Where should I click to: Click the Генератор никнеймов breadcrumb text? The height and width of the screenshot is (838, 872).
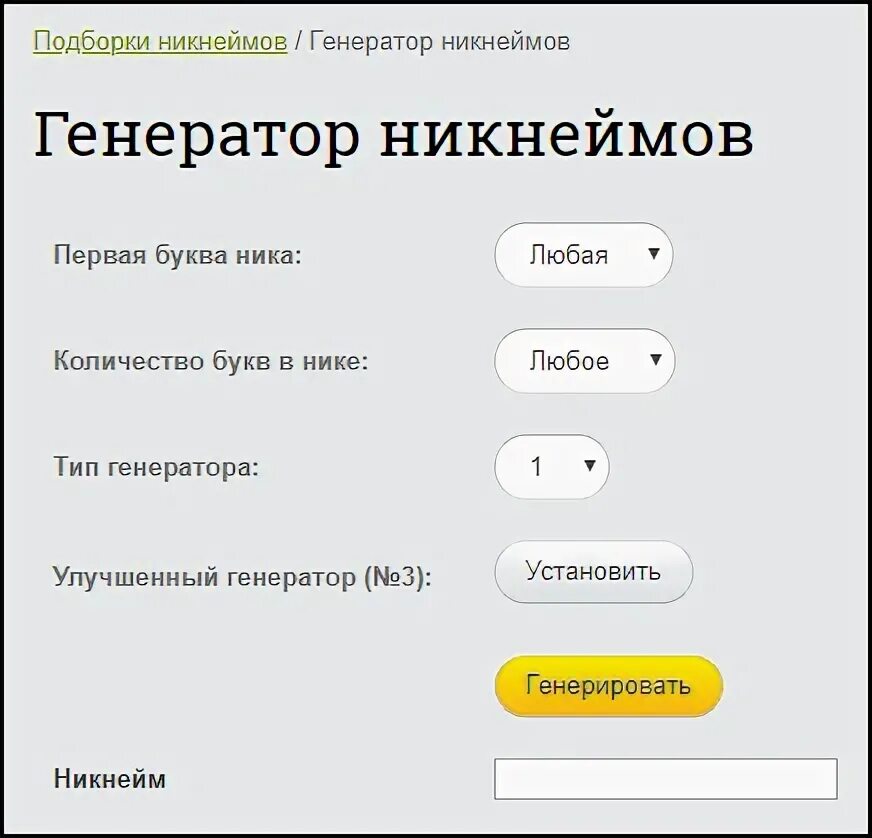439,41
